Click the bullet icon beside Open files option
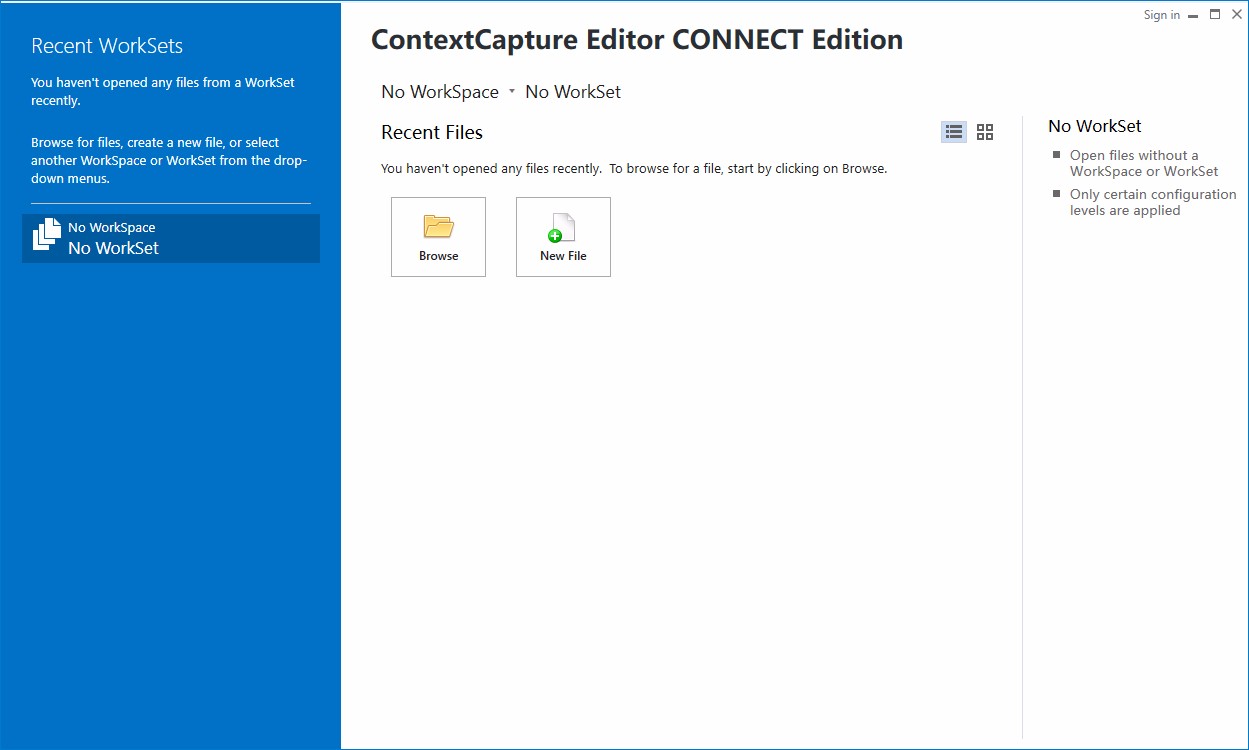The image size is (1249, 750). (1057, 156)
